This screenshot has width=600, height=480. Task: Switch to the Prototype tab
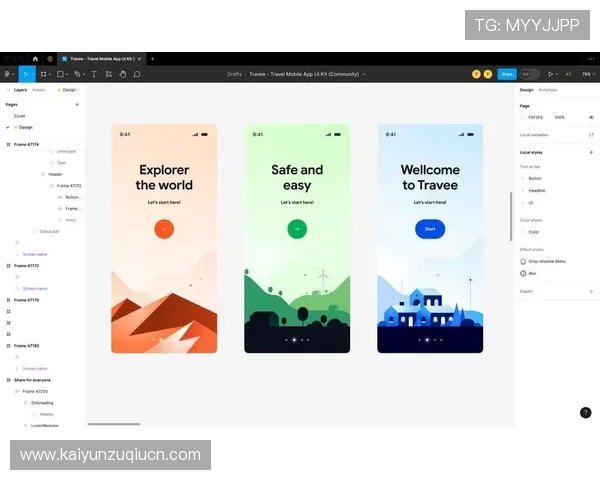(x=548, y=90)
